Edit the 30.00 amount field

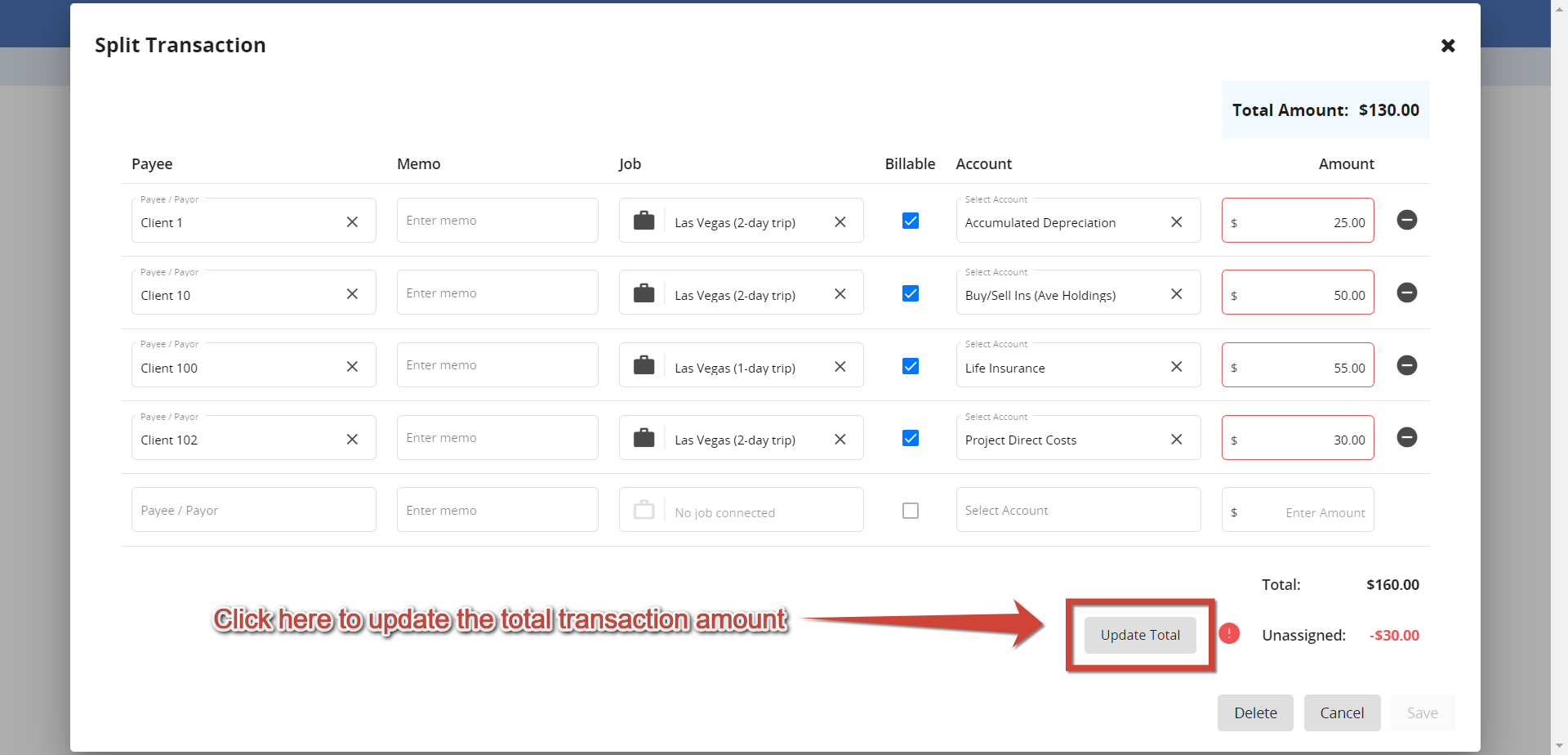[x=1298, y=438]
